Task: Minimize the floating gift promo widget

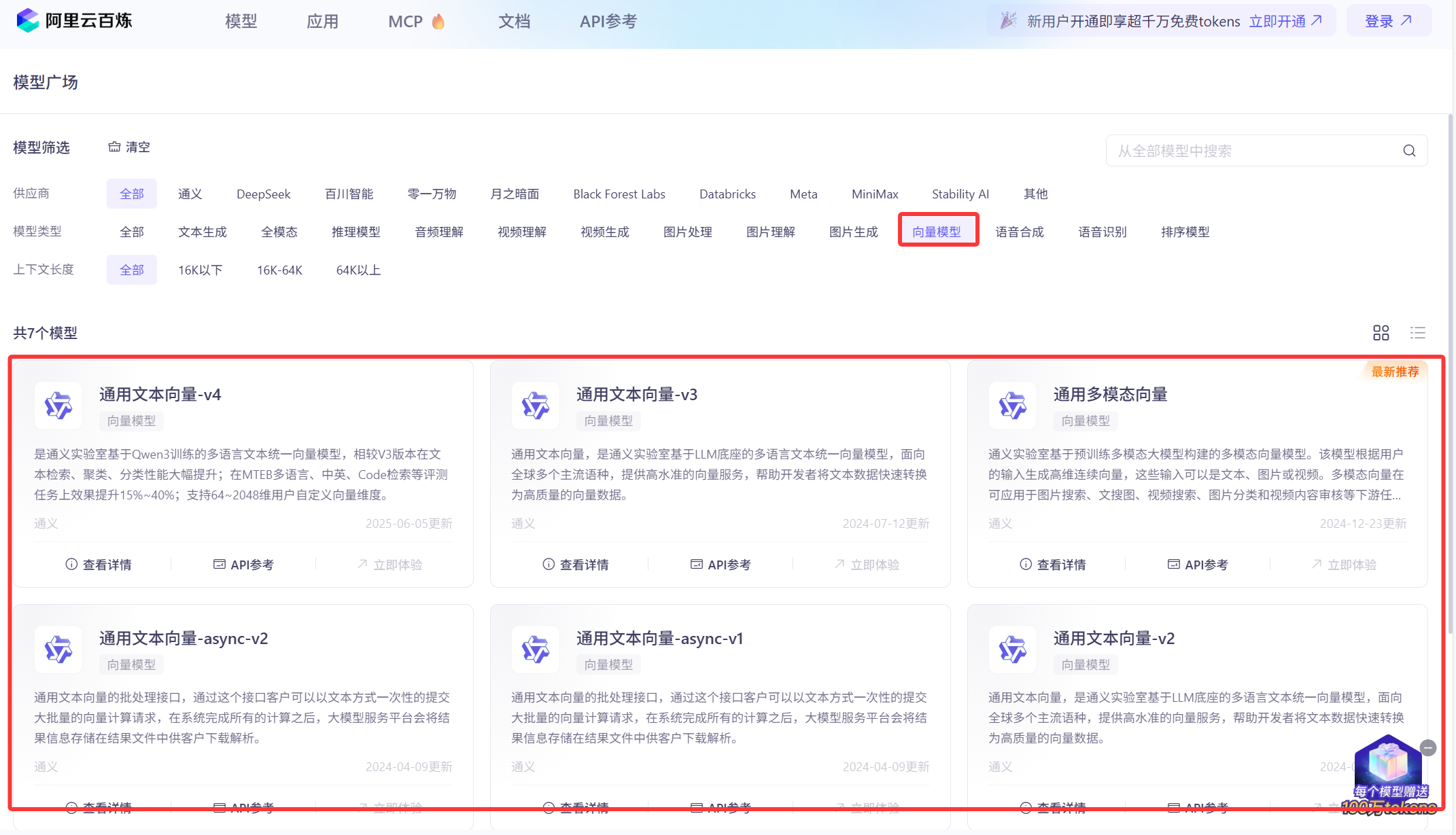Action: pos(1428,748)
